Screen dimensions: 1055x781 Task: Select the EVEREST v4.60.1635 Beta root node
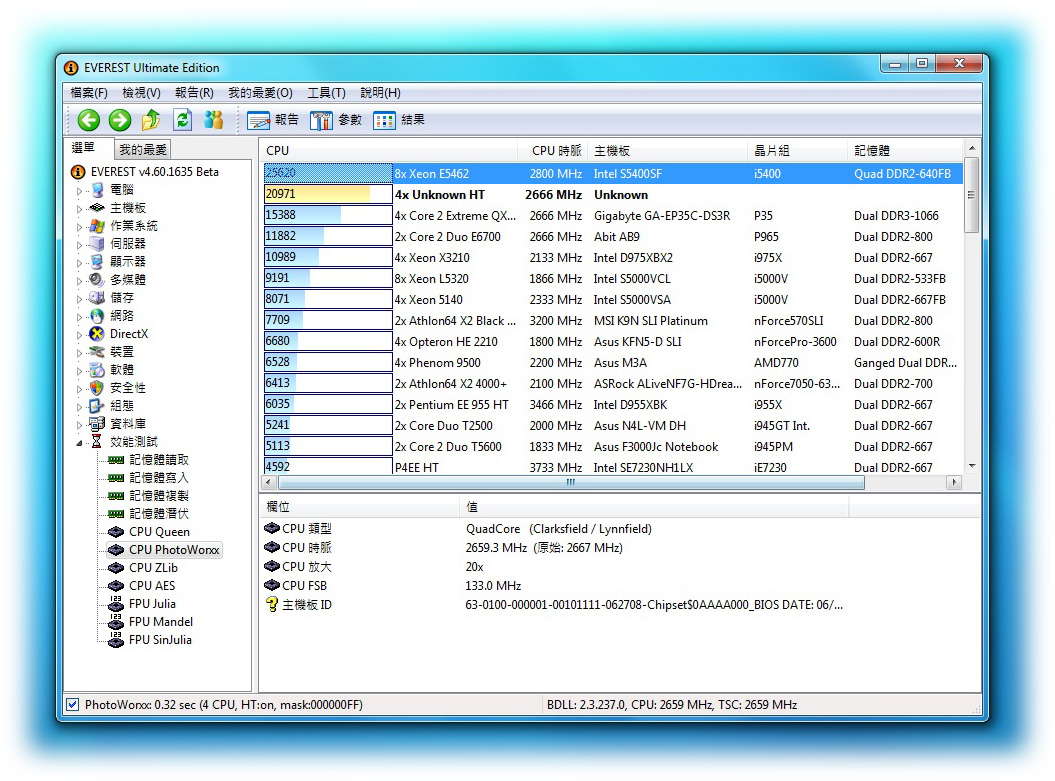(155, 172)
